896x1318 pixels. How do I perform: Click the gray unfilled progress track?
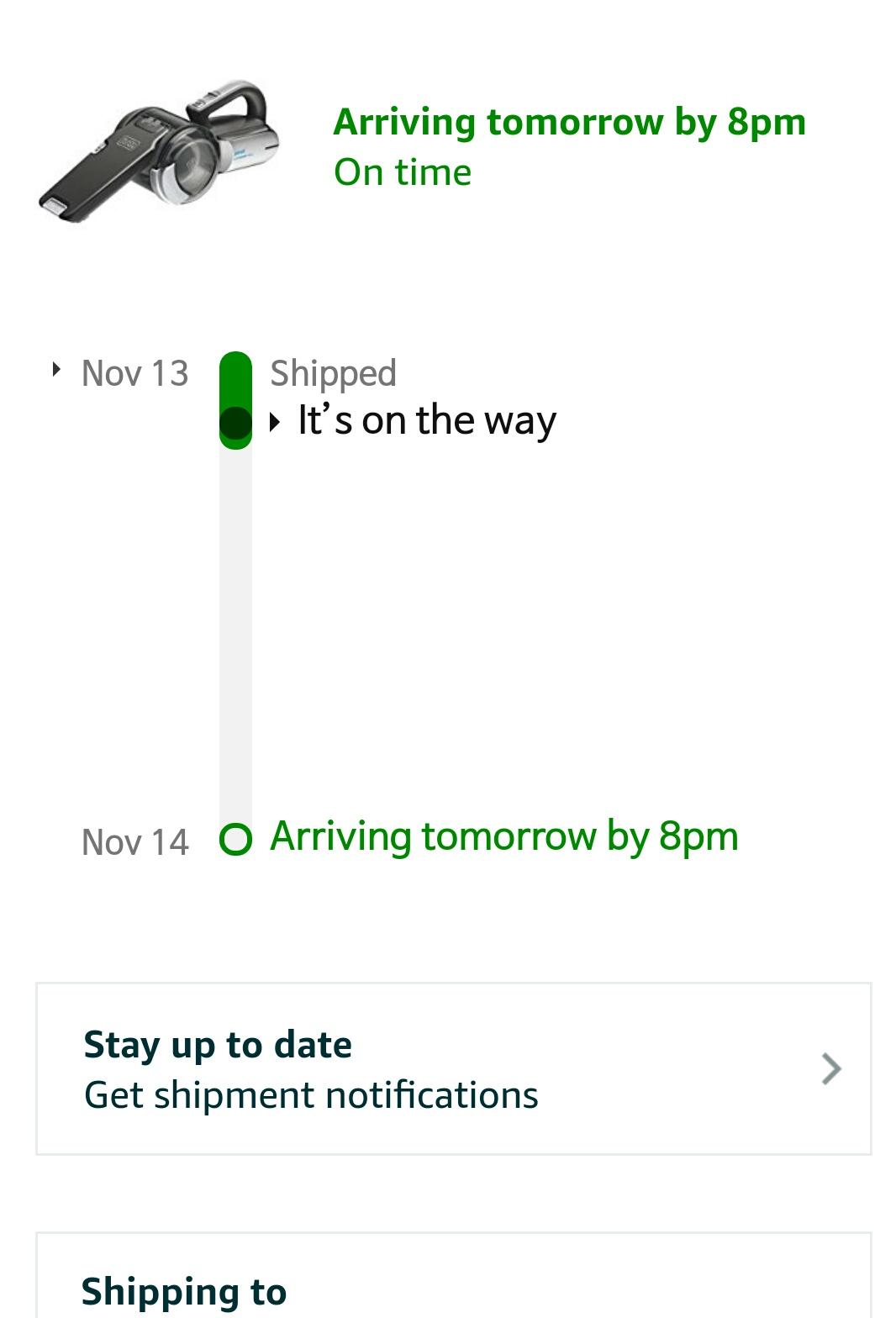[x=235, y=630]
